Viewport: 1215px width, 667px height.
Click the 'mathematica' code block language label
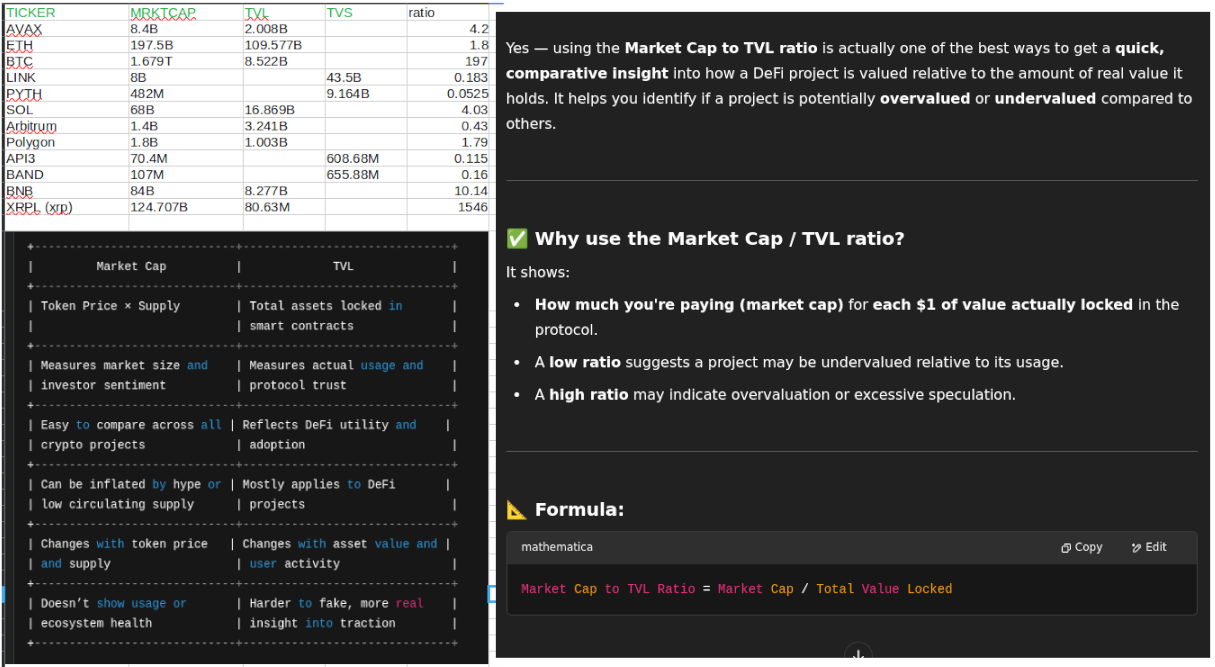pyautogui.click(x=557, y=547)
